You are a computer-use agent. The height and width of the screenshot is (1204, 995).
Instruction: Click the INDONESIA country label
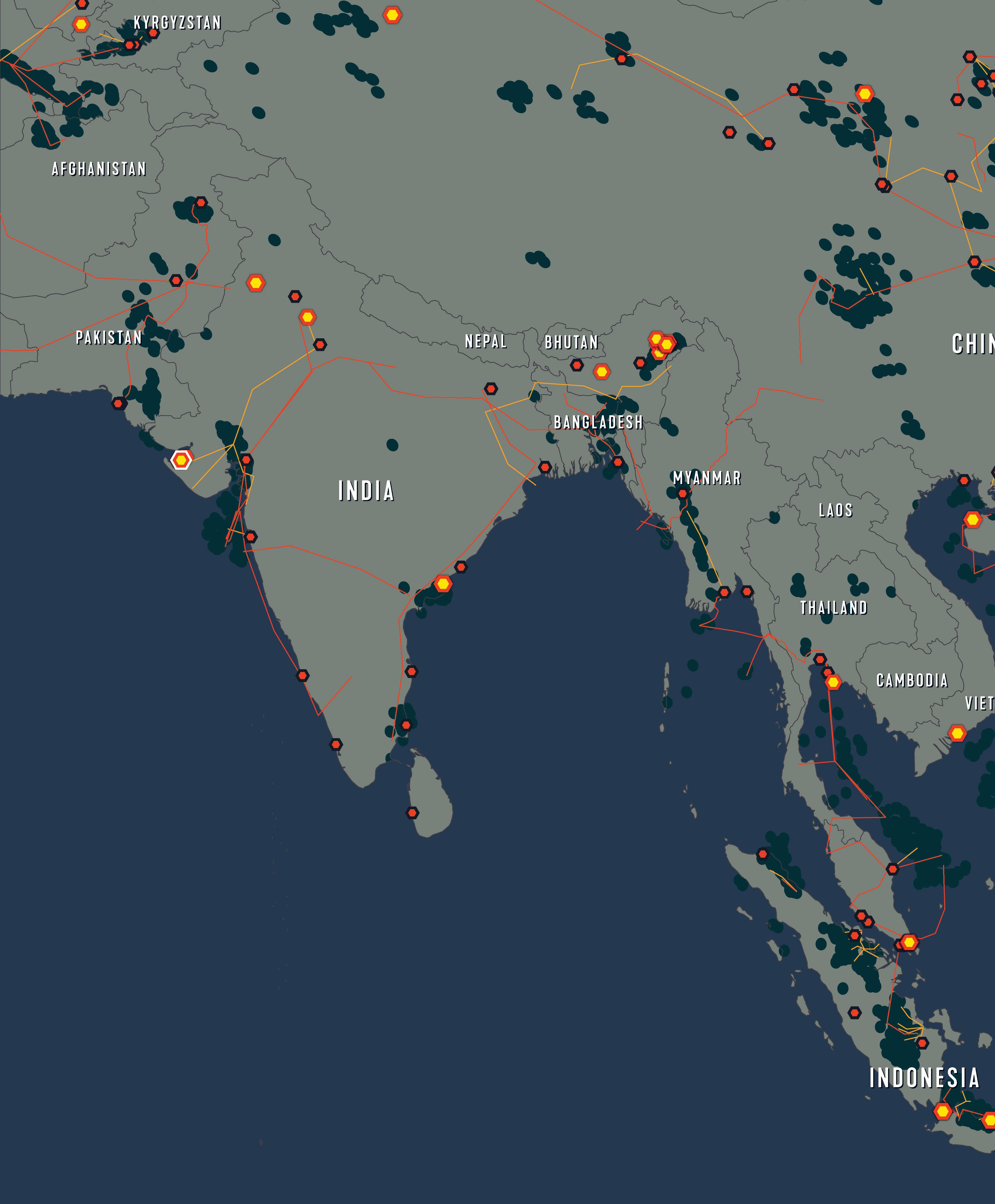pyautogui.click(x=925, y=1078)
